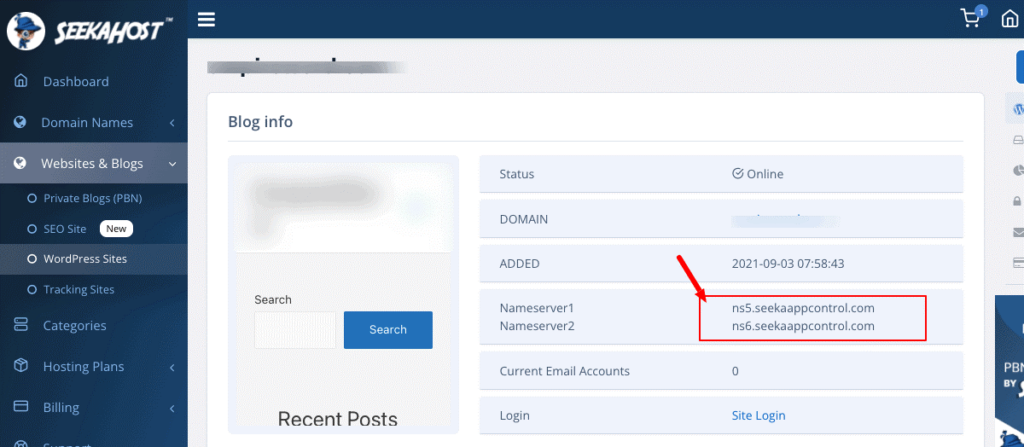Open SEO Site submenu item
Image resolution: width=1024 pixels, height=447 pixels.
tap(65, 229)
